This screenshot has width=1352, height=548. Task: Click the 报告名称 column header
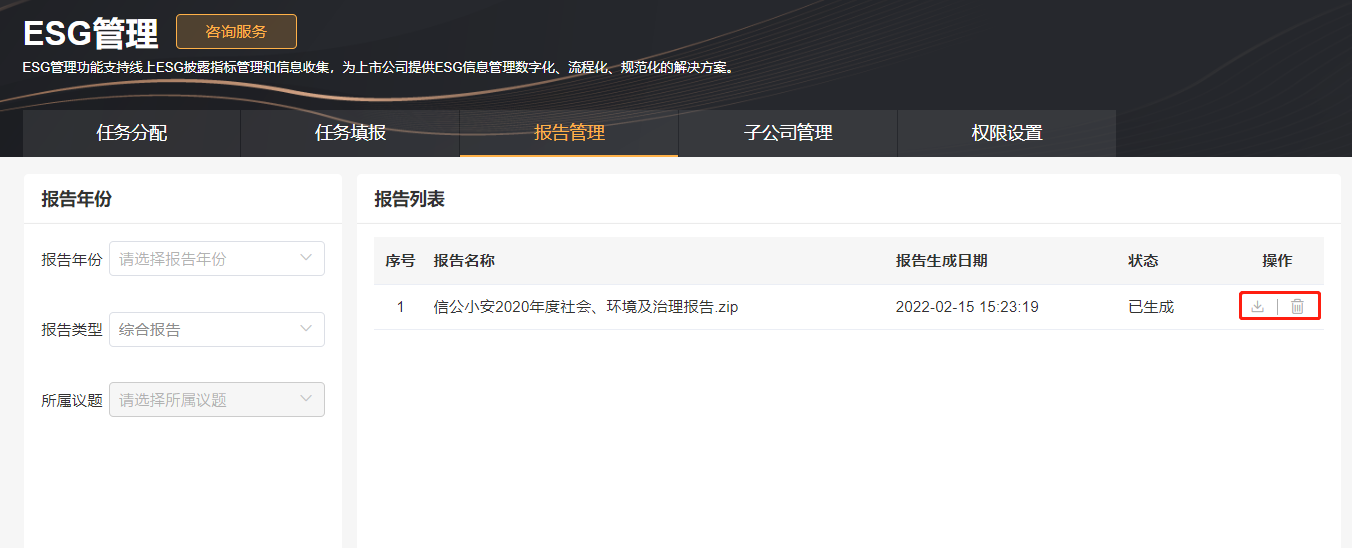464,261
